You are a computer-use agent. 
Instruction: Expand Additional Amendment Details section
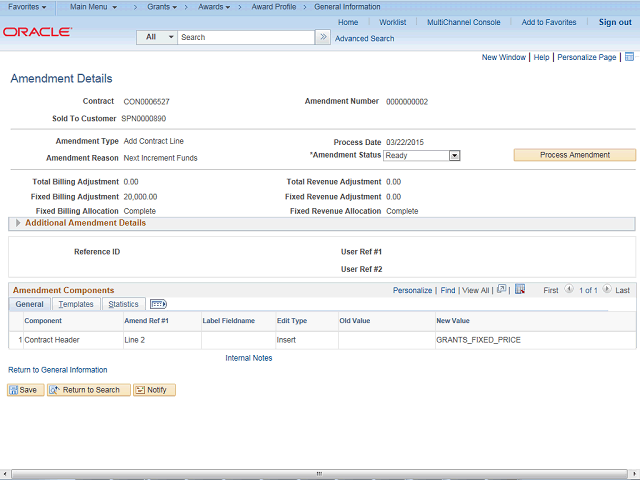click(x=18, y=223)
